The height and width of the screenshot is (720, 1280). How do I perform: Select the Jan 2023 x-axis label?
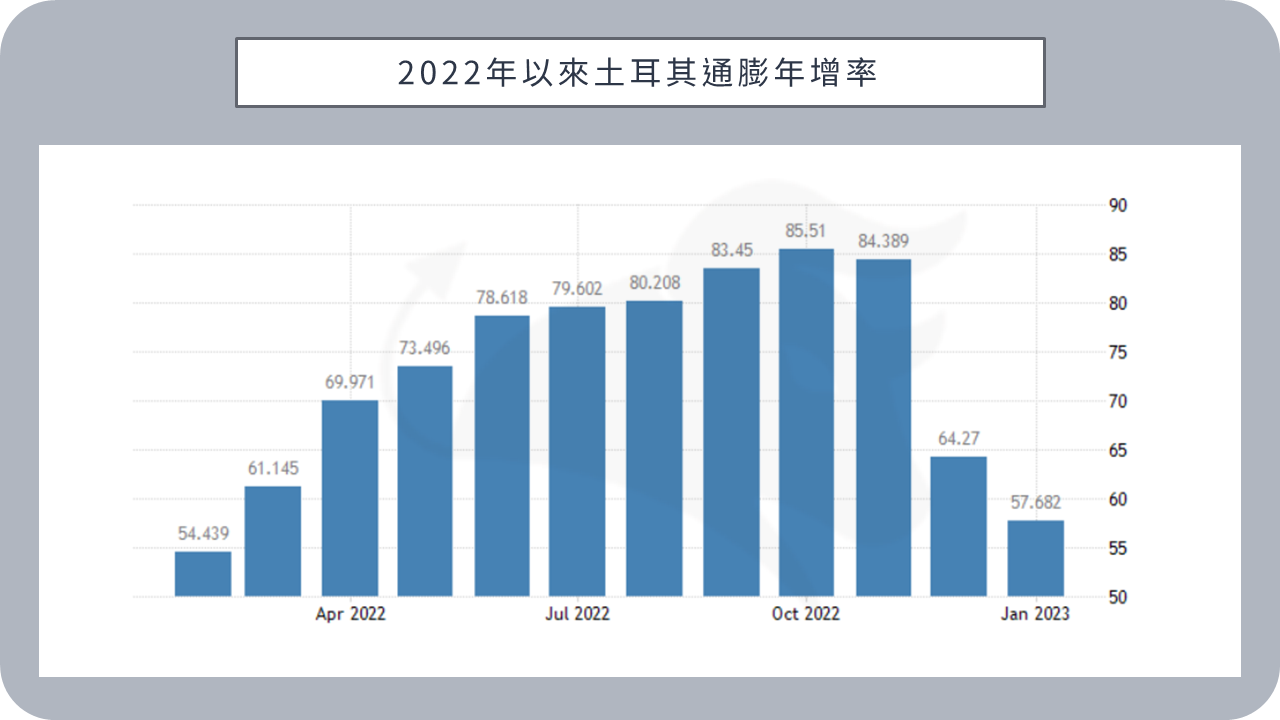(x=1035, y=614)
